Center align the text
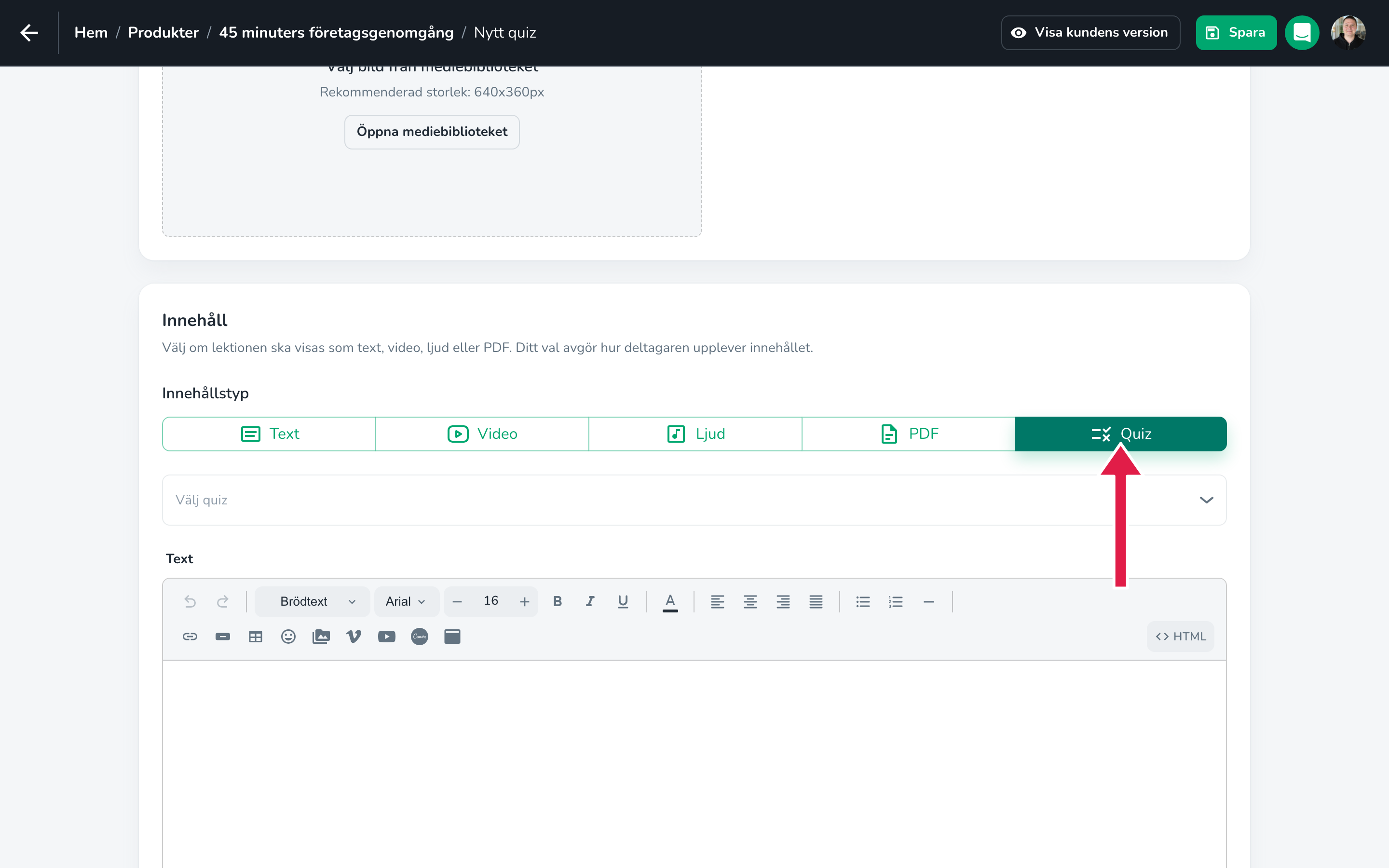 pyautogui.click(x=750, y=602)
